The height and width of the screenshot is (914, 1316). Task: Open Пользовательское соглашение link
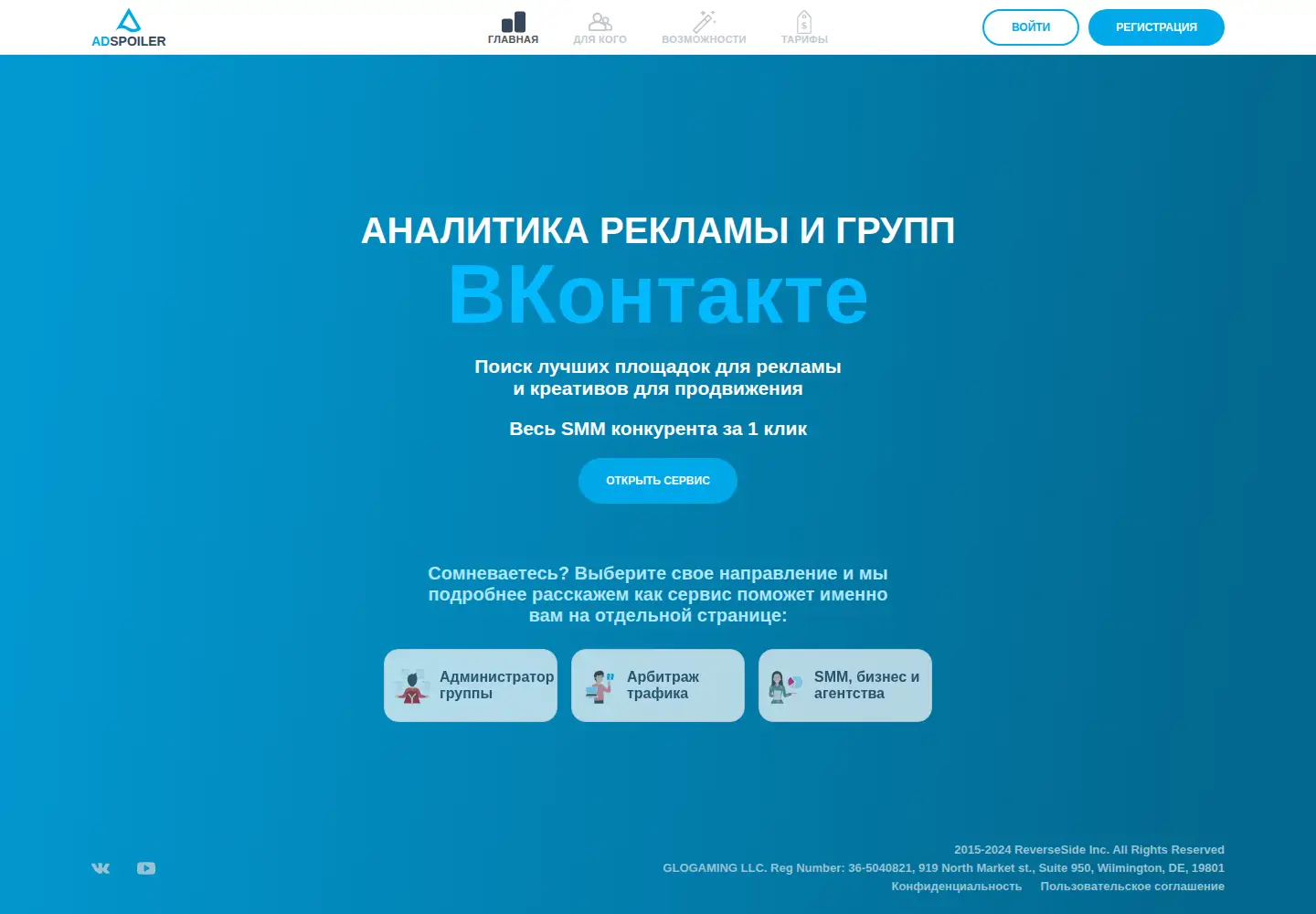[1132, 887]
